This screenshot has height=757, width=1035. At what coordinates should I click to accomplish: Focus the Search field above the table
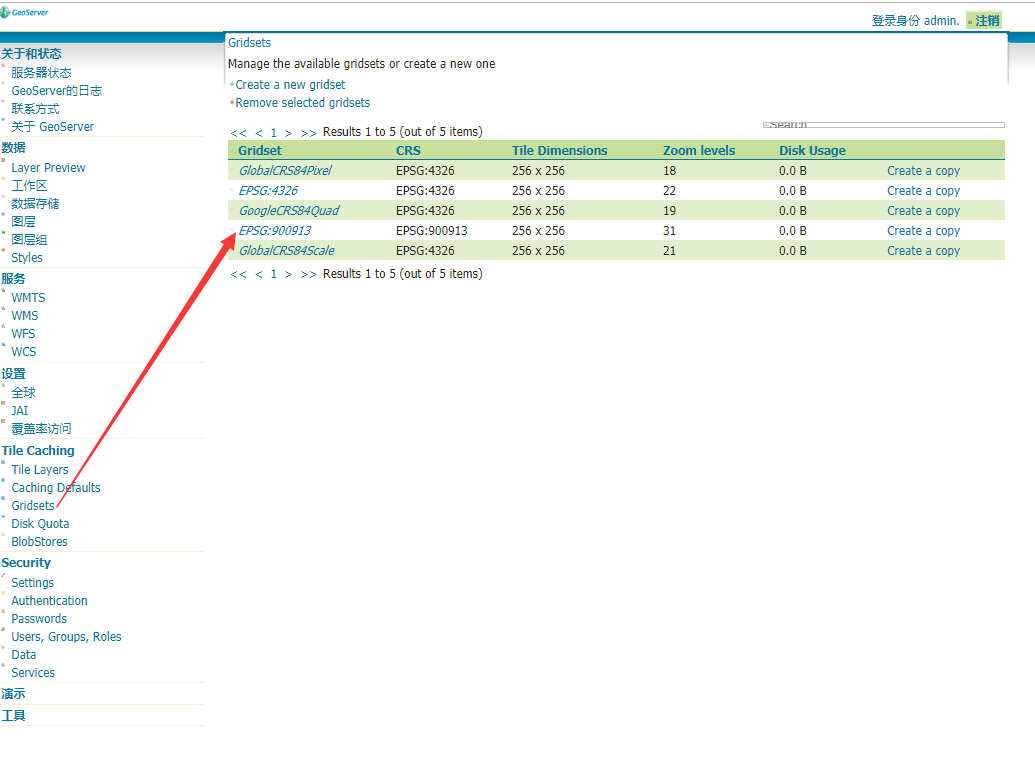884,125
